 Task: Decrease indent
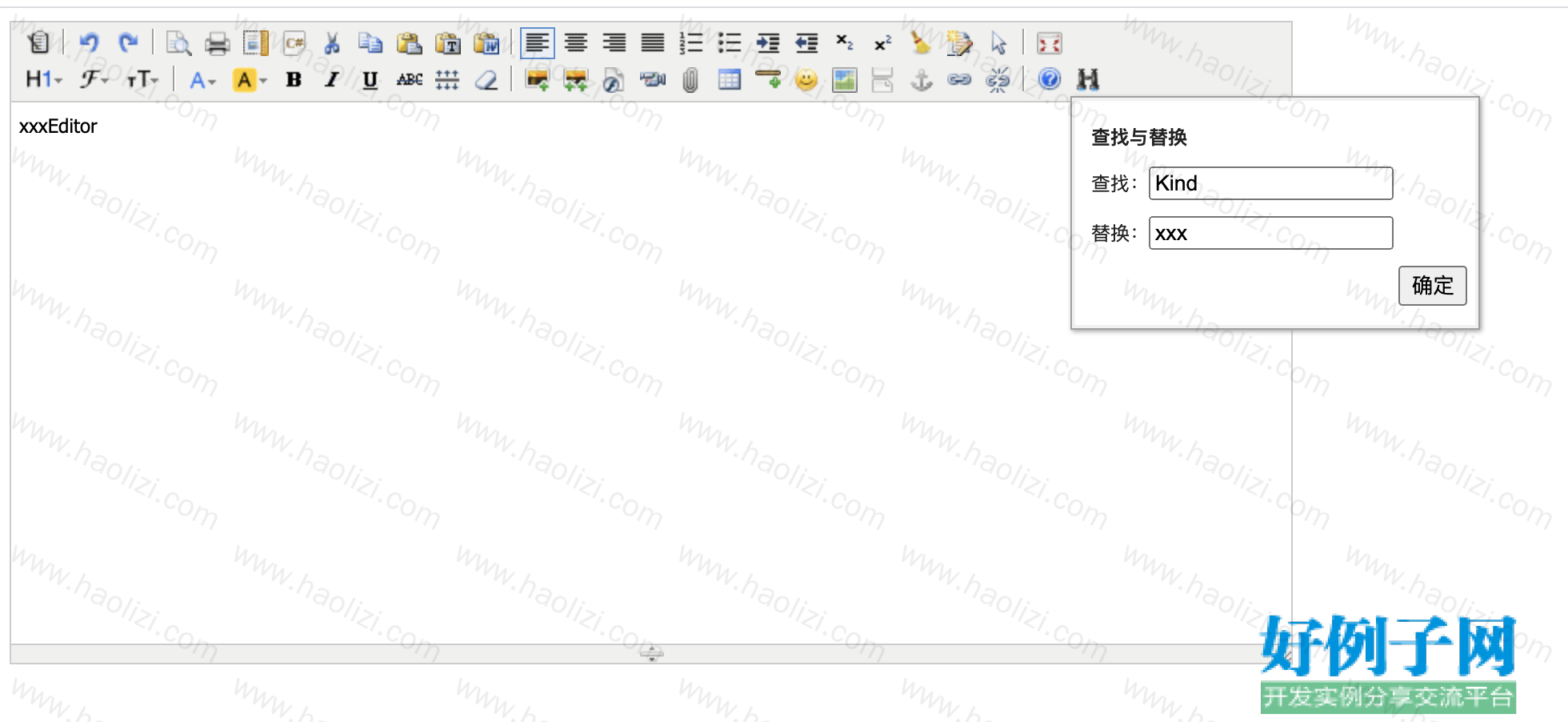pyautogui.click(x=806, y=42)
